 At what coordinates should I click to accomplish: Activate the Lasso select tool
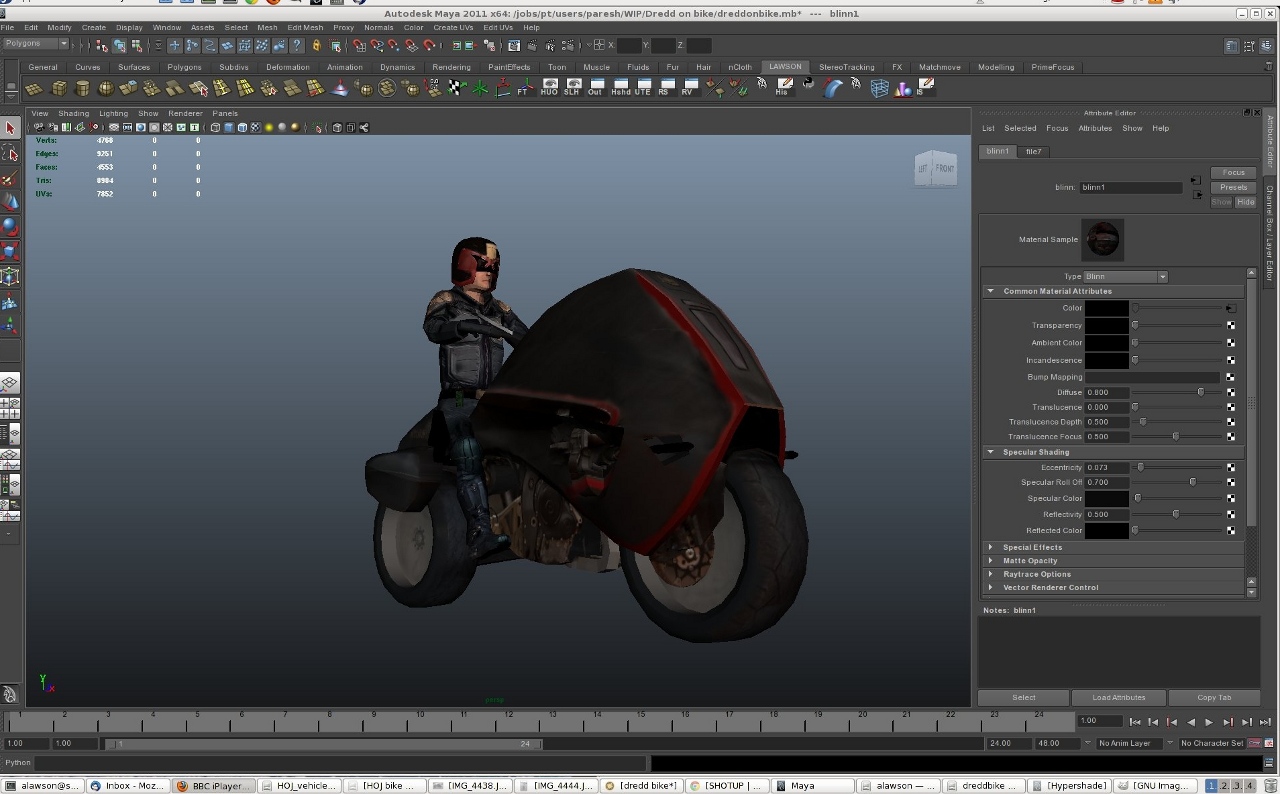pyautogui.click(x=10, y=153)
